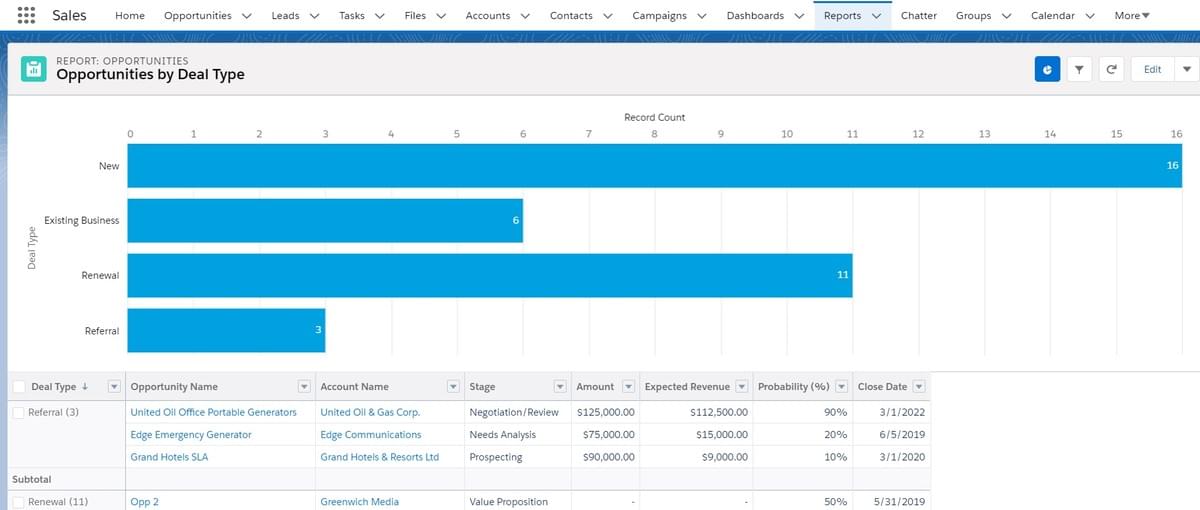Expand the Opportunities tab chevron
The height and width of the screenshot is (510, 1200).
click(246, 16)
